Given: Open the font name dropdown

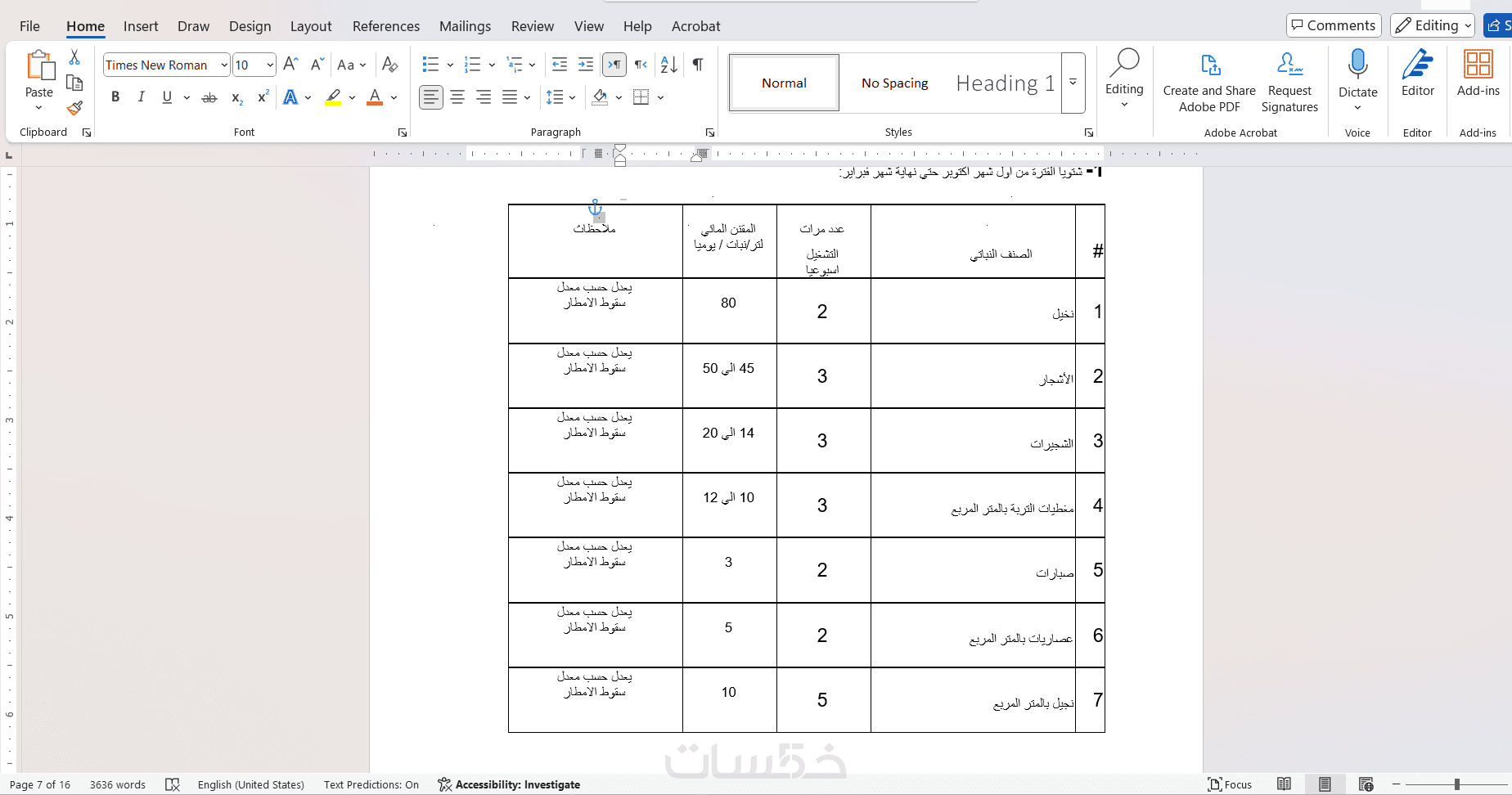Looking at the screenshot, I should coord(223,65).
